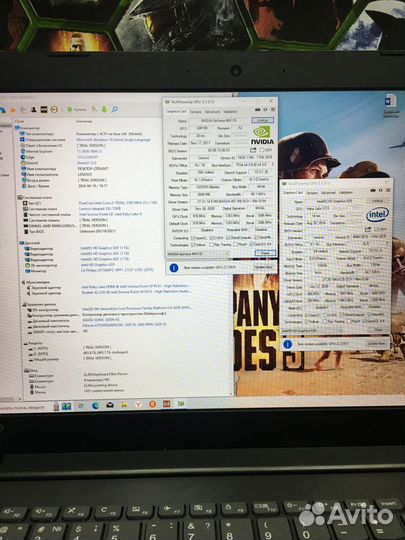405x540 pixels.
Task: Click the round clock icon in AIDA64 toolbar
Action: point(54,110)
